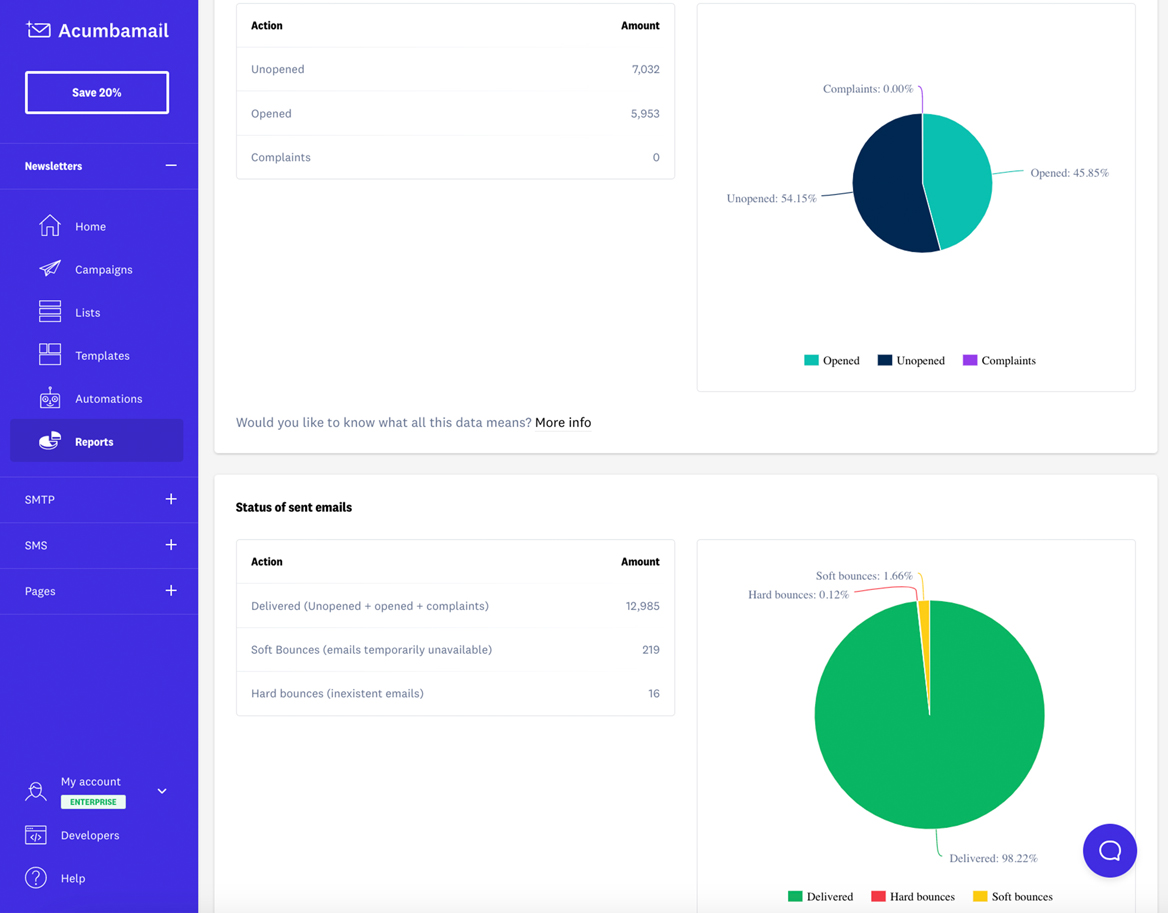Open the My account dropdown chevron

(161, 790)
